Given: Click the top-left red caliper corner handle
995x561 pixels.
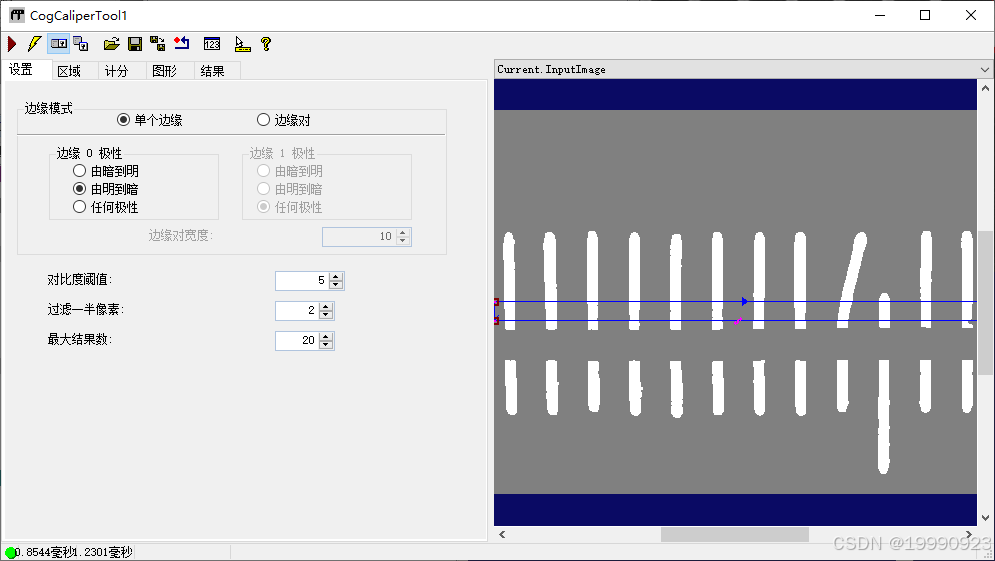Looking at the screenshot, I should click(x=496, y=302).
